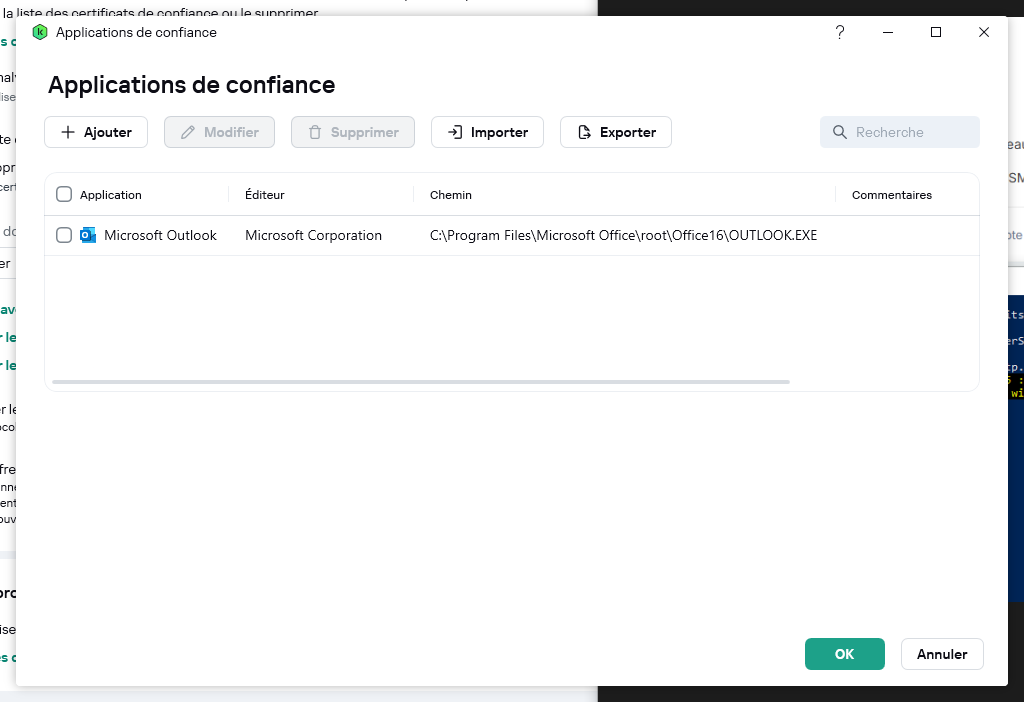Click the Outlook application icon
The image size is (1024, 702).
tap(88, 235)
